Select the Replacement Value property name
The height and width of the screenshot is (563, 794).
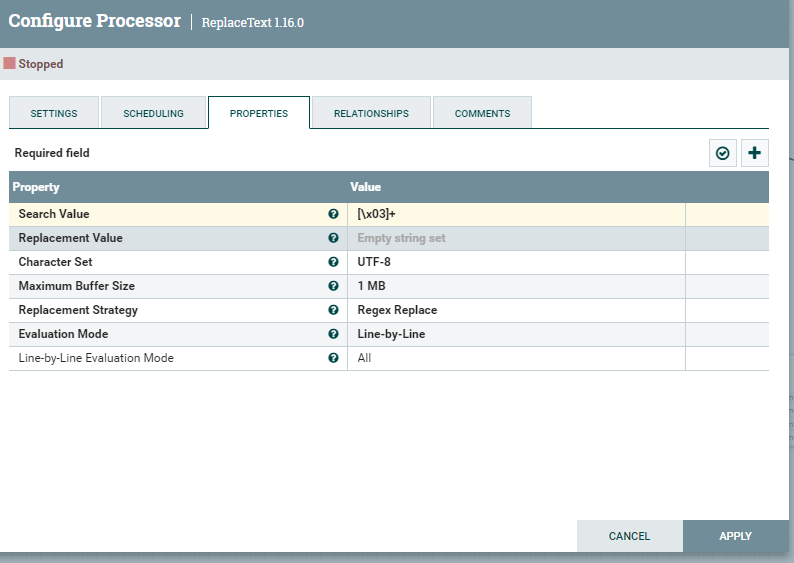[x=70, y=238]
